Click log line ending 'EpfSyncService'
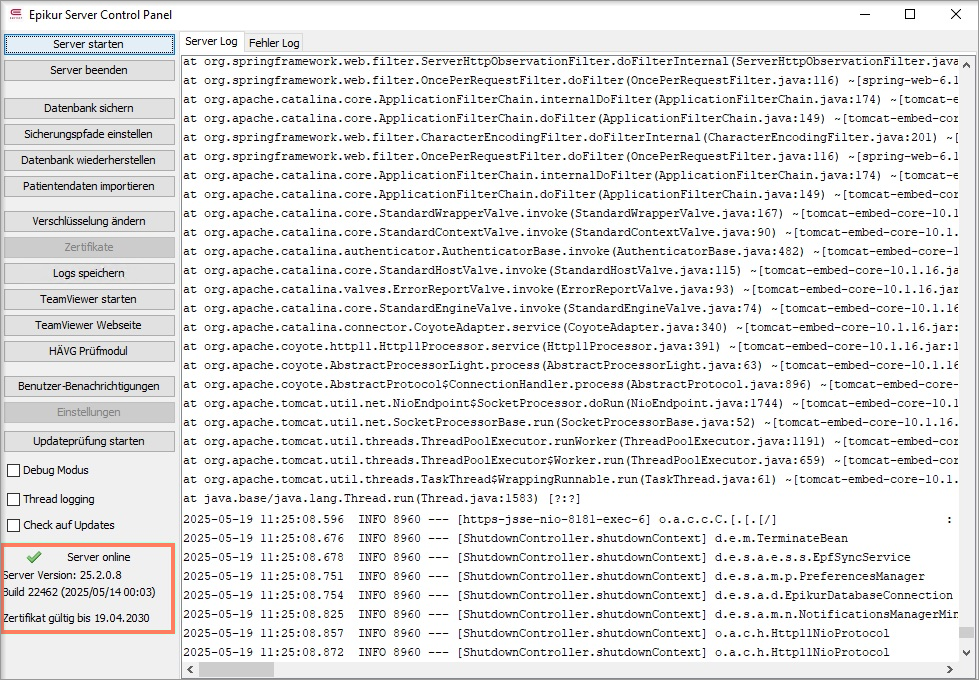The width and height of the screenshot is (979, 680). click(547, 557)
